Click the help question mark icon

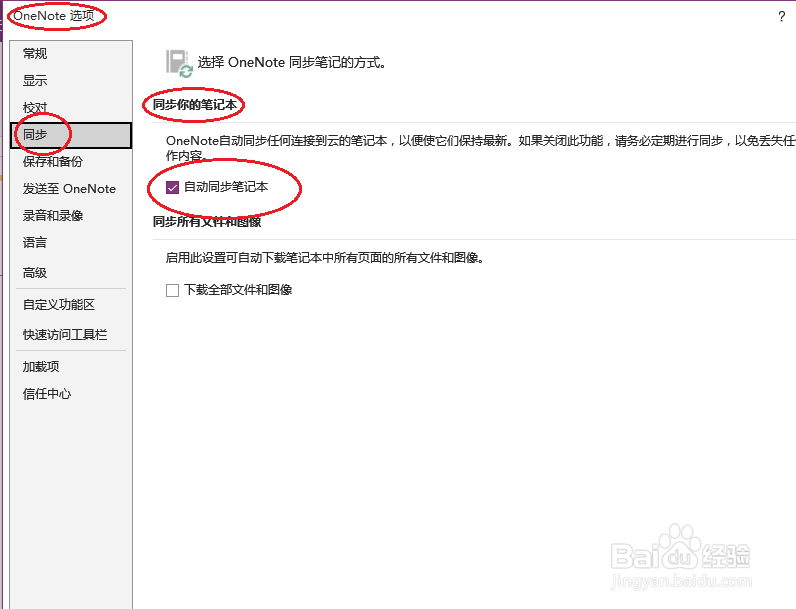pyautogui.click(x=781, y=17)
